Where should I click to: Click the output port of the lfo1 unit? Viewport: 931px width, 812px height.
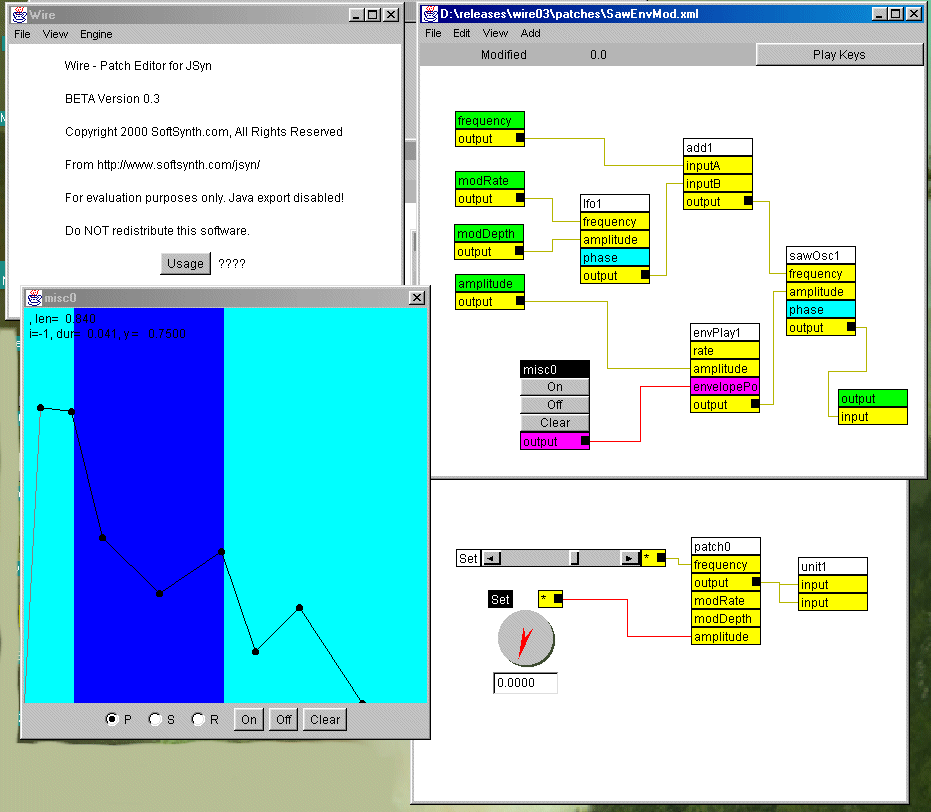pos(645,275)
